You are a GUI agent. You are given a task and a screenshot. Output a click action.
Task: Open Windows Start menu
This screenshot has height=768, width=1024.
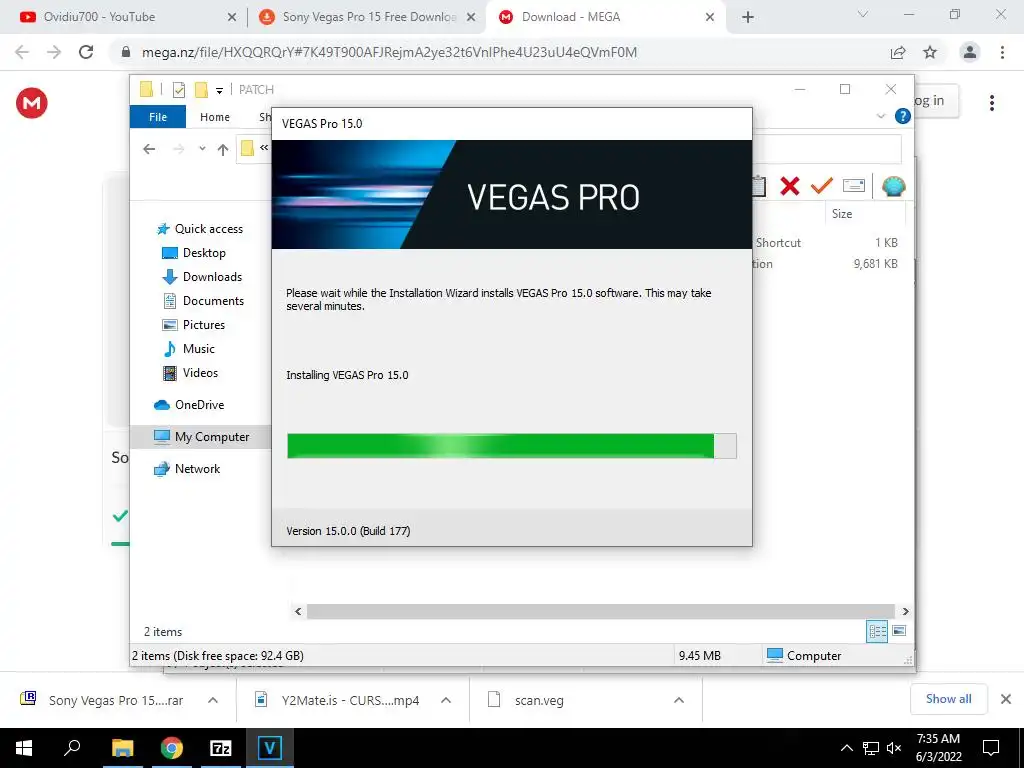pyautogui.click(x=24, y=748)
